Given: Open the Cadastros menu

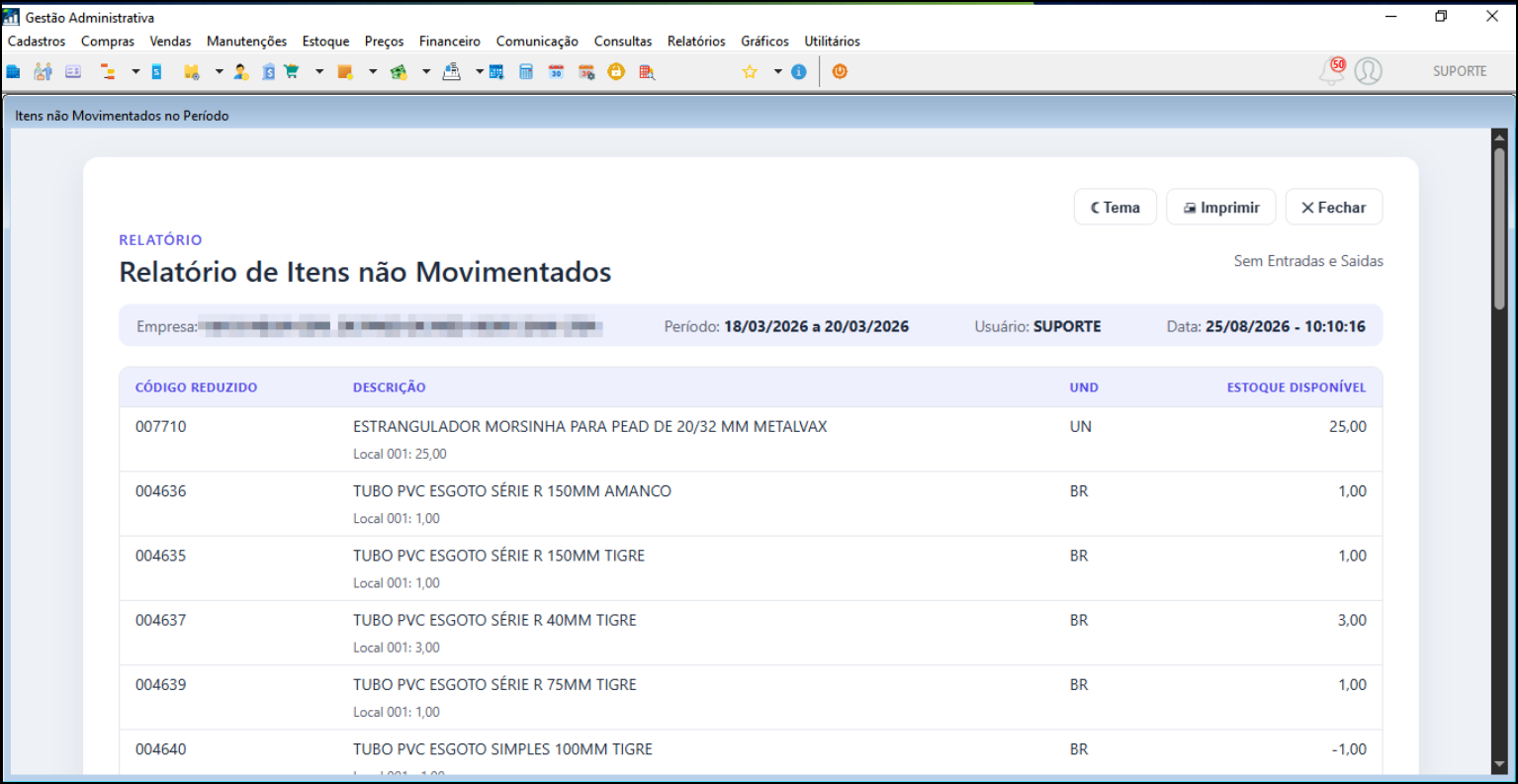Looking at the screenshot, I should pos(37,42).
